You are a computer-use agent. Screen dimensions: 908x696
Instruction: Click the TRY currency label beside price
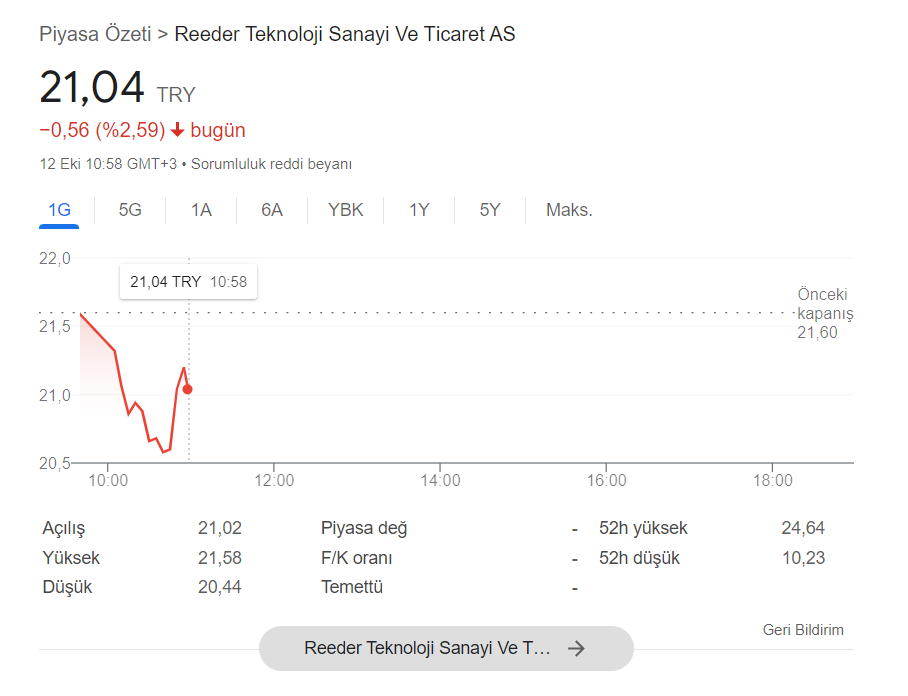click(176, 94)
